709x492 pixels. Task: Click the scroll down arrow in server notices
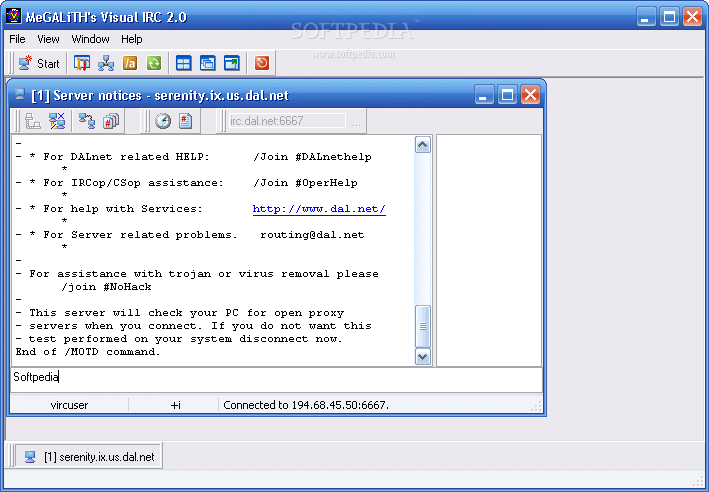tap(423, 356)
